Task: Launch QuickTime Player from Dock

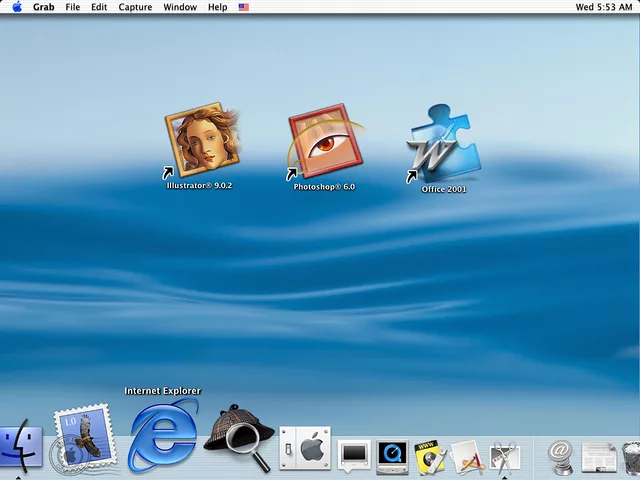Action: [392, 457]
